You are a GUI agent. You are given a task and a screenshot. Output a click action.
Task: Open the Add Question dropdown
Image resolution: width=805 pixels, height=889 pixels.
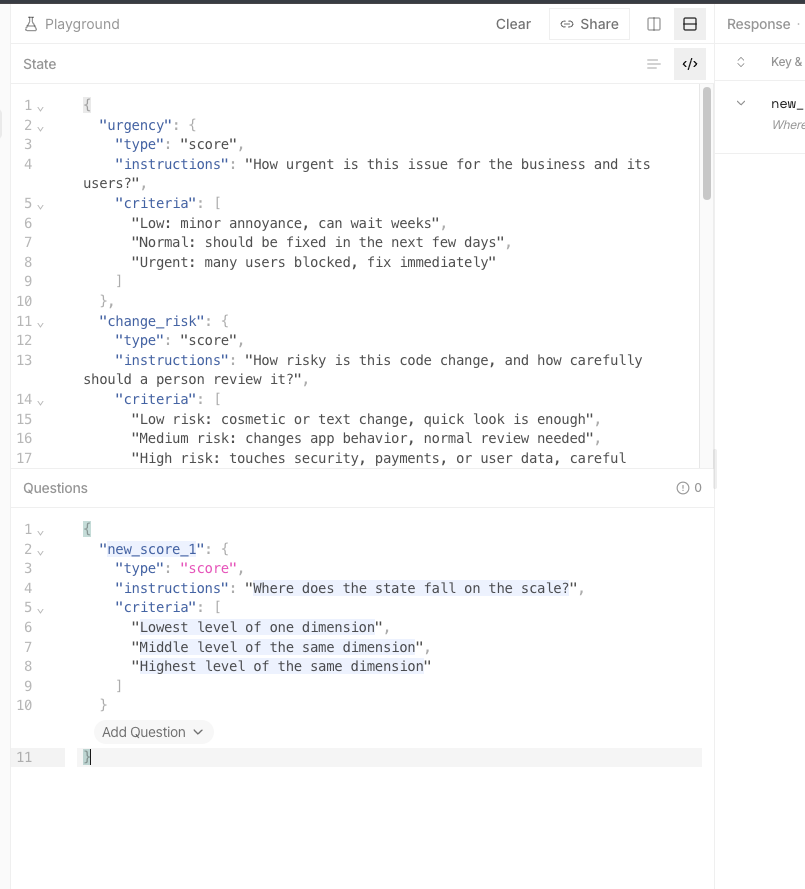click(x=153, y=732)
